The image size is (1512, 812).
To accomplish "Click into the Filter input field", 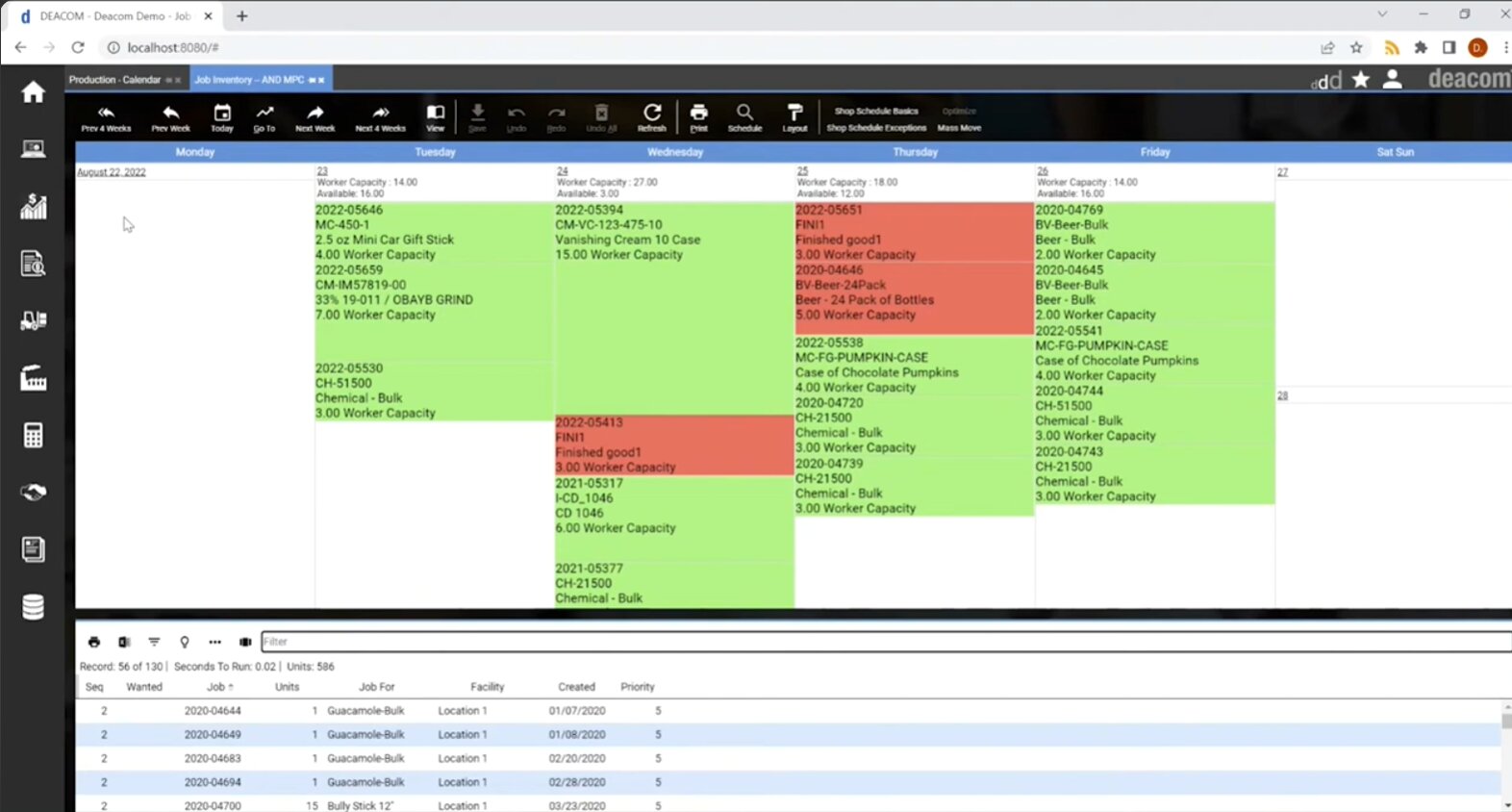I will 885,642.
